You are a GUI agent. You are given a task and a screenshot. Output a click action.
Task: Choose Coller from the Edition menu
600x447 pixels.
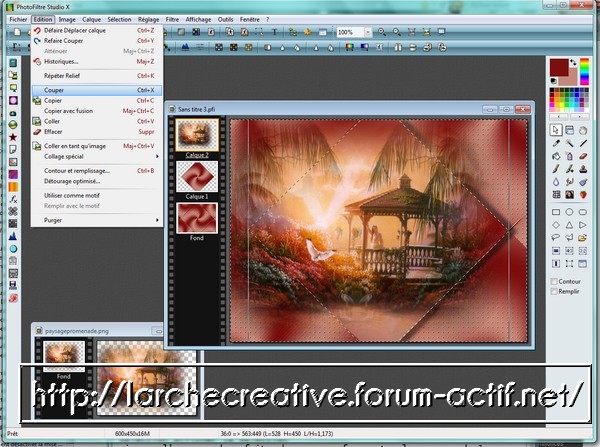pyautogui.click(x=96, y=121)
